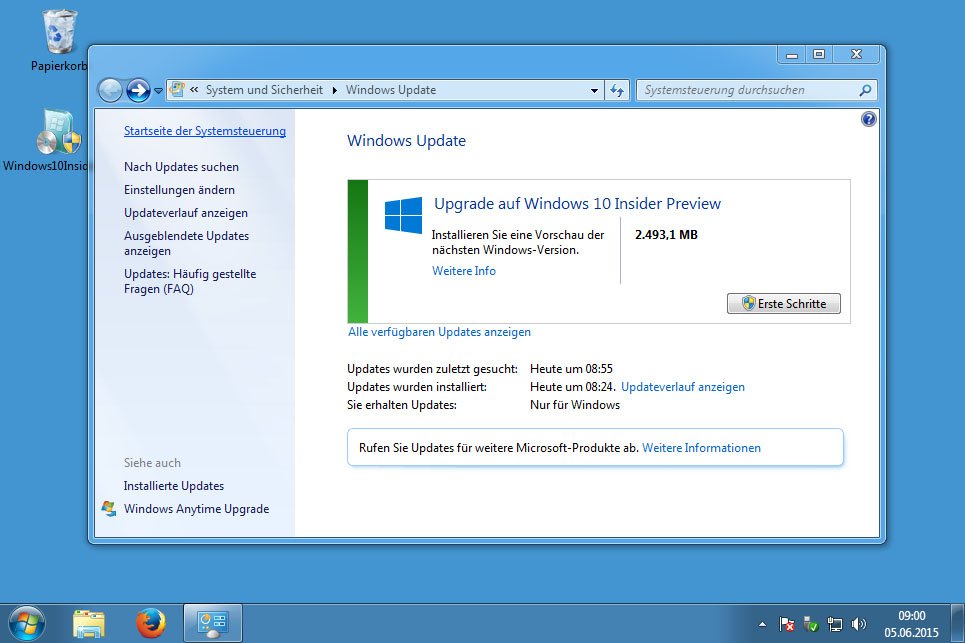Screen dimensions: 965x643
Task: Open the taskbar clock showing 09:00
Action: [911, 624]
